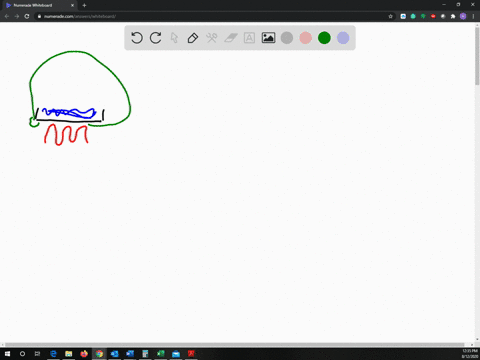Select the pointer selection tool
Viewport: 480px width, 360px height.
[x=174, y=38]
